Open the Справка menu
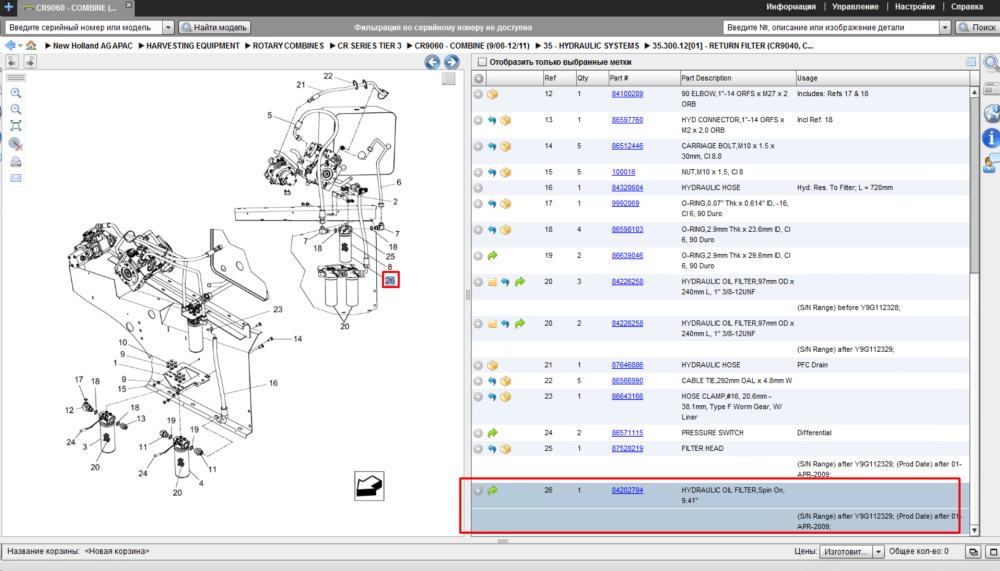Image resolution: width=1000 pixels, height=571 pixels. pyautogui.click(x=967, y=7)
